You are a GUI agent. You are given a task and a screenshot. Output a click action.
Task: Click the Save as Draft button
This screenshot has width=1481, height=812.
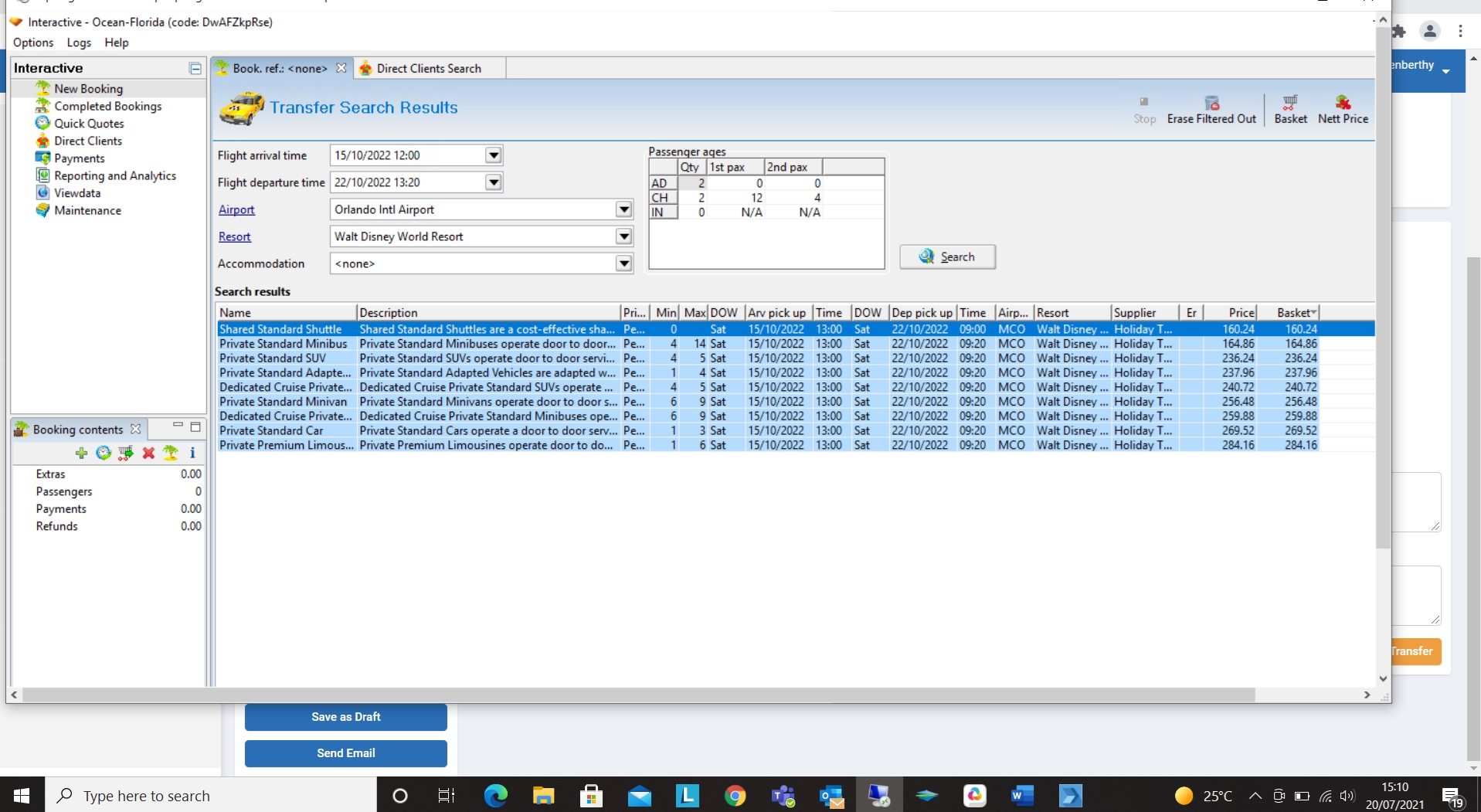(345, 717)
